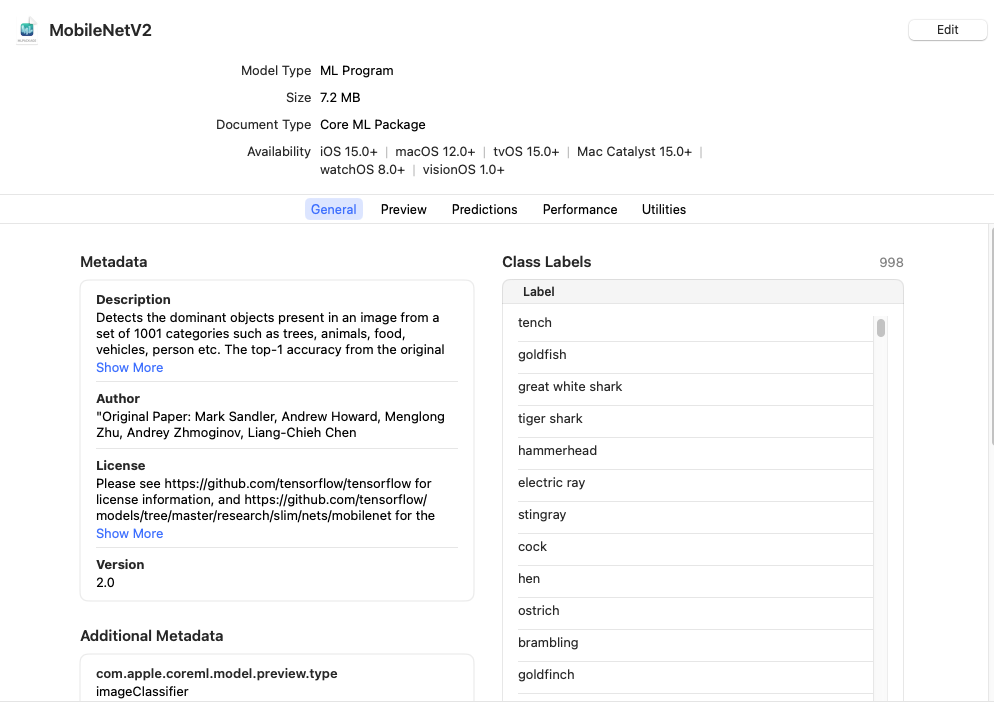Click the 'watchOS 8.0+' availability entry

(x=362, y=170)
